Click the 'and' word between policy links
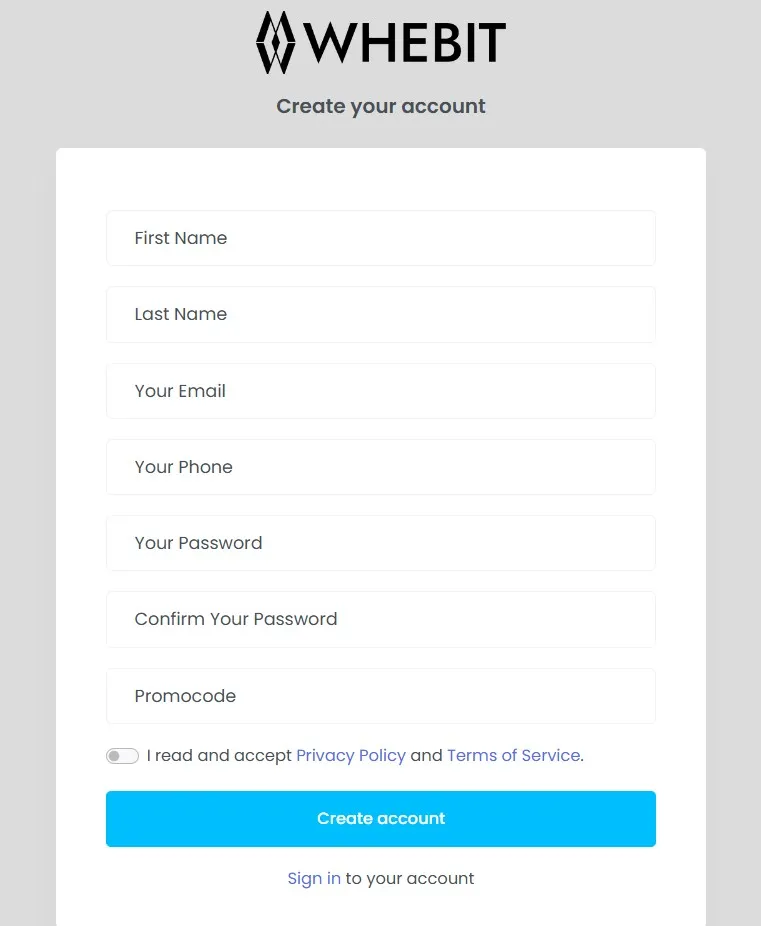The width and height of the screenshot is (761, 926). coord(426,755)
